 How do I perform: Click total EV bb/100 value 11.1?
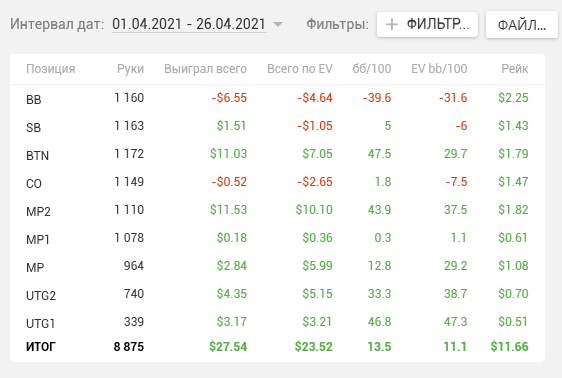(455, 347)
